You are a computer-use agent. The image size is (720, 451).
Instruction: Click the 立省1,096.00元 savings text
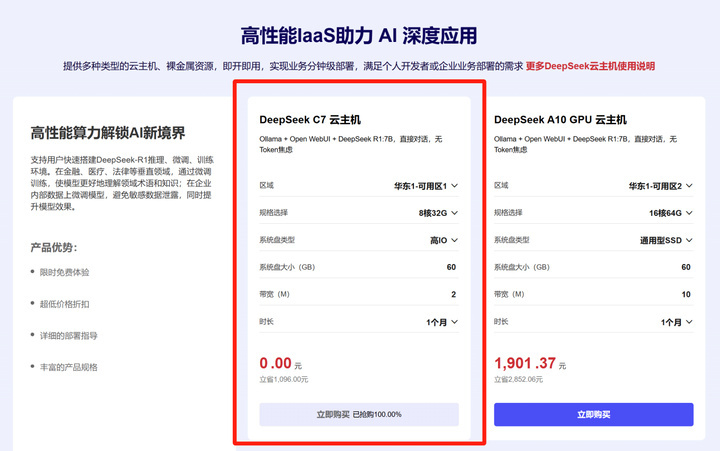(x=284, y=379)
